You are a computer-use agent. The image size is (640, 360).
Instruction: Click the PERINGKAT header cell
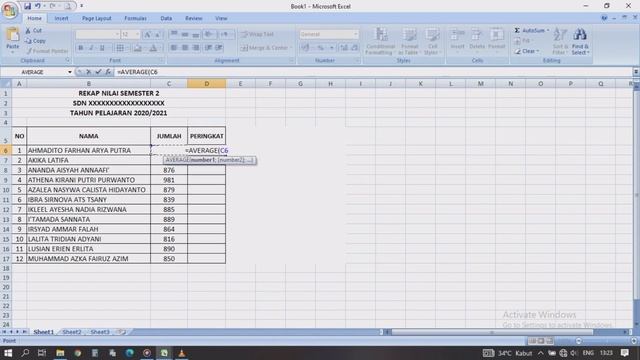[x=207, y=136]
